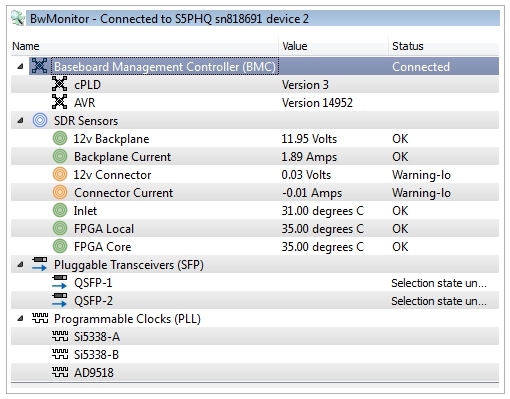Click the orange Connector Current warning icon
This screenshot has width=510, height=399.
60,192
